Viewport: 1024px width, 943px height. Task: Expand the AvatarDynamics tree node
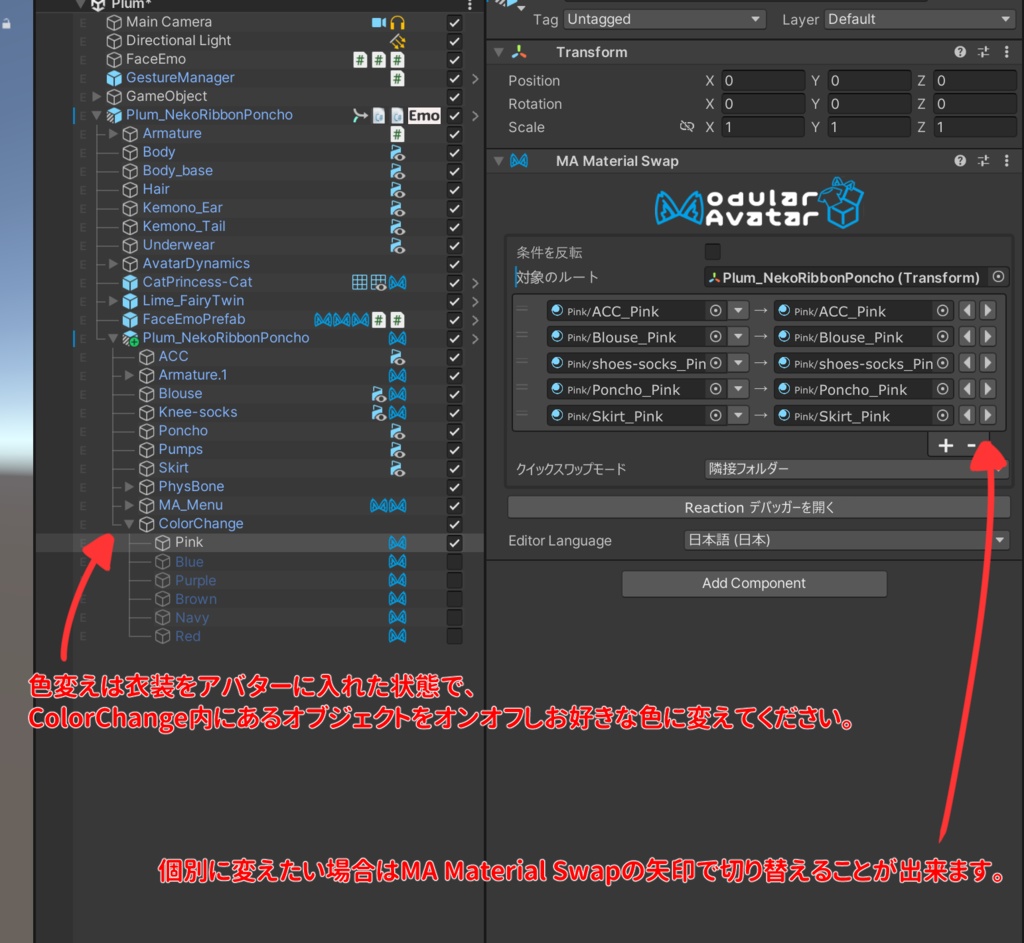pos(113,264)
